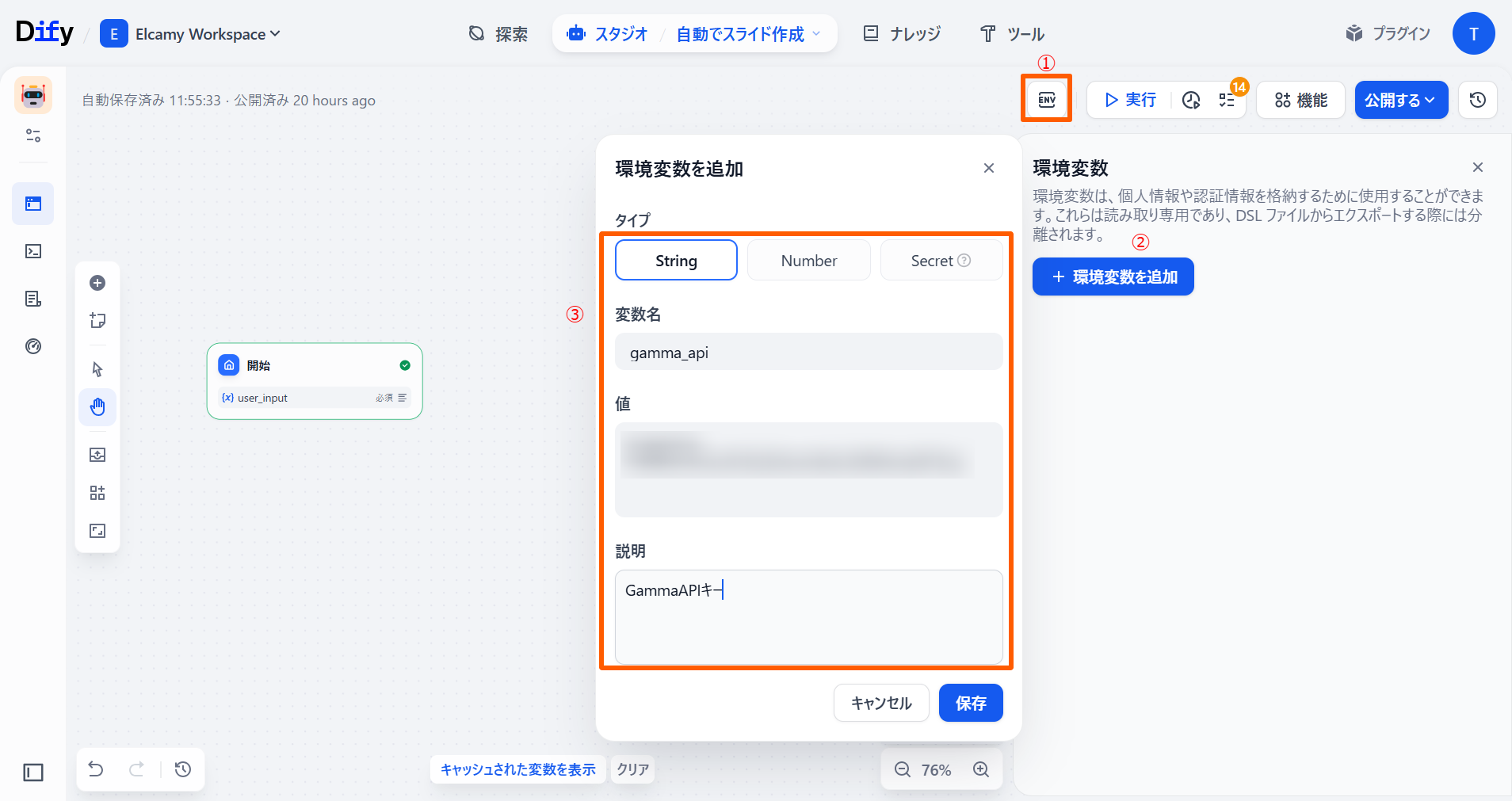The width and height of the screenshot is (1512, 801).
Task: Select the hand pan tool
Action: point(97,407)
